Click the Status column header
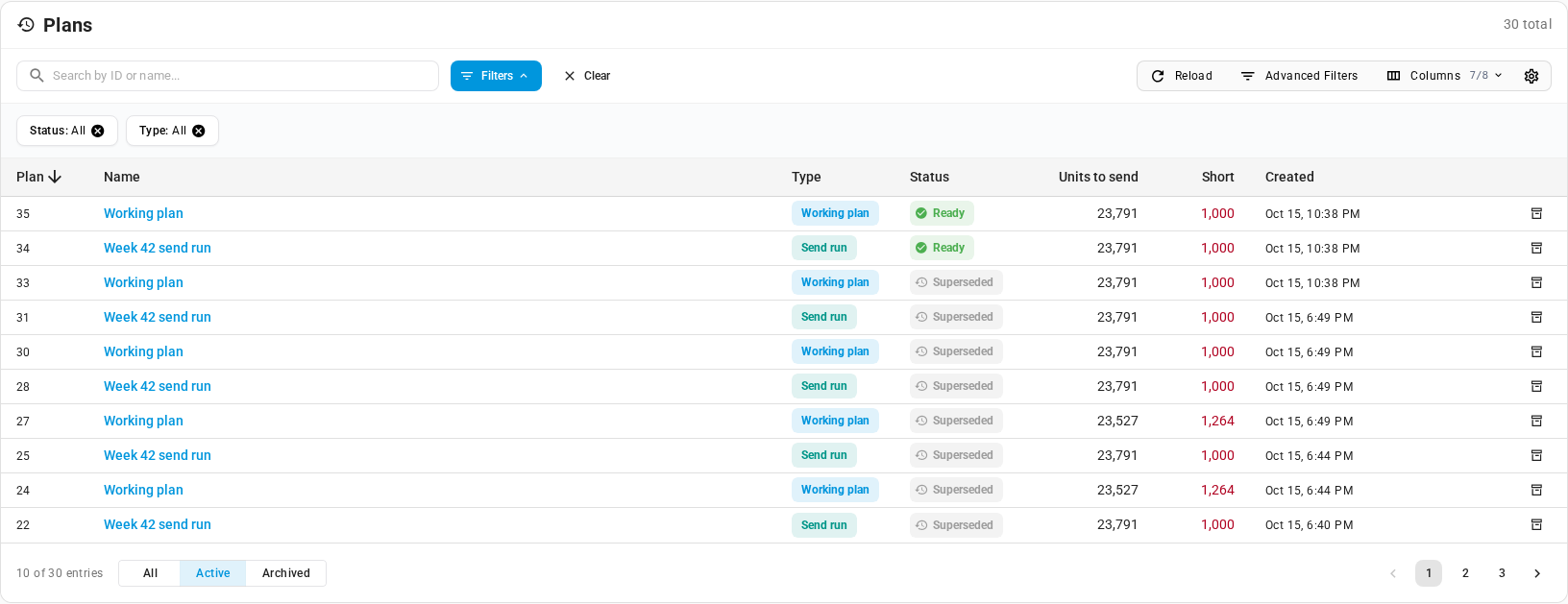Viewport: 1568px width, 604px height. tap(929, 177)
